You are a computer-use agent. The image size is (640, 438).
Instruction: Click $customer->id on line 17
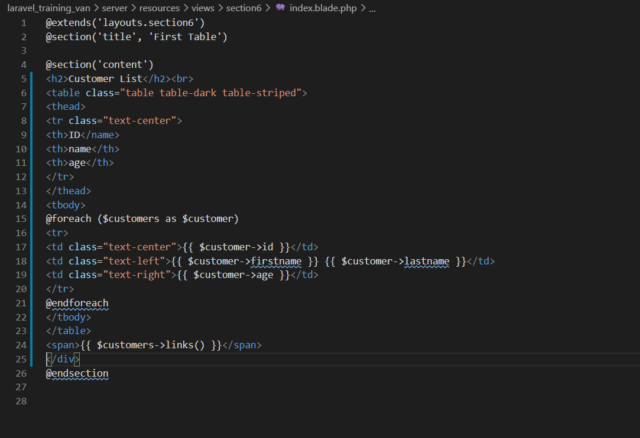pos(236,247)
